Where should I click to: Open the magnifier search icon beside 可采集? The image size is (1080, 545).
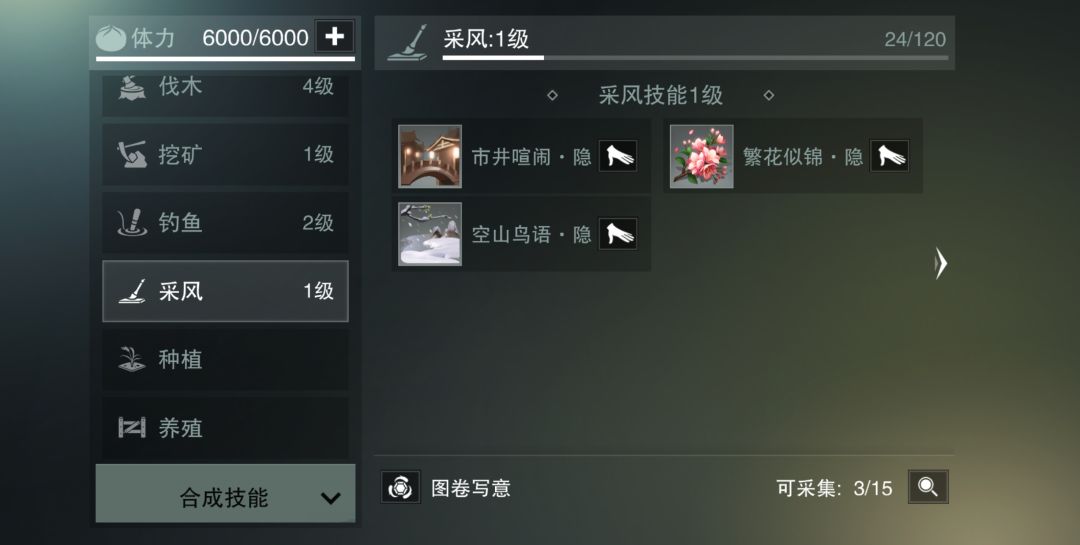tap(928, 487)
